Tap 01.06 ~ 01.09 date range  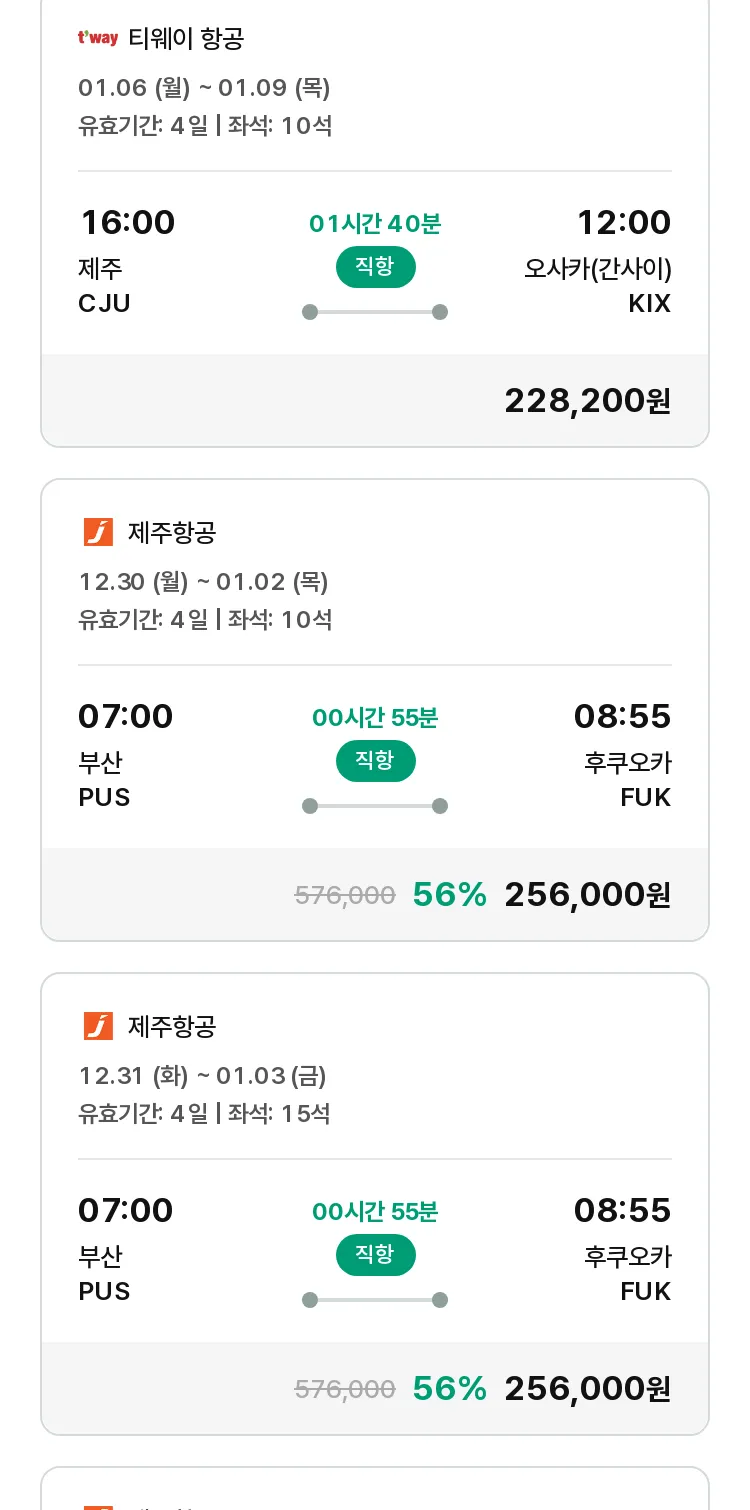click(204, 88)
